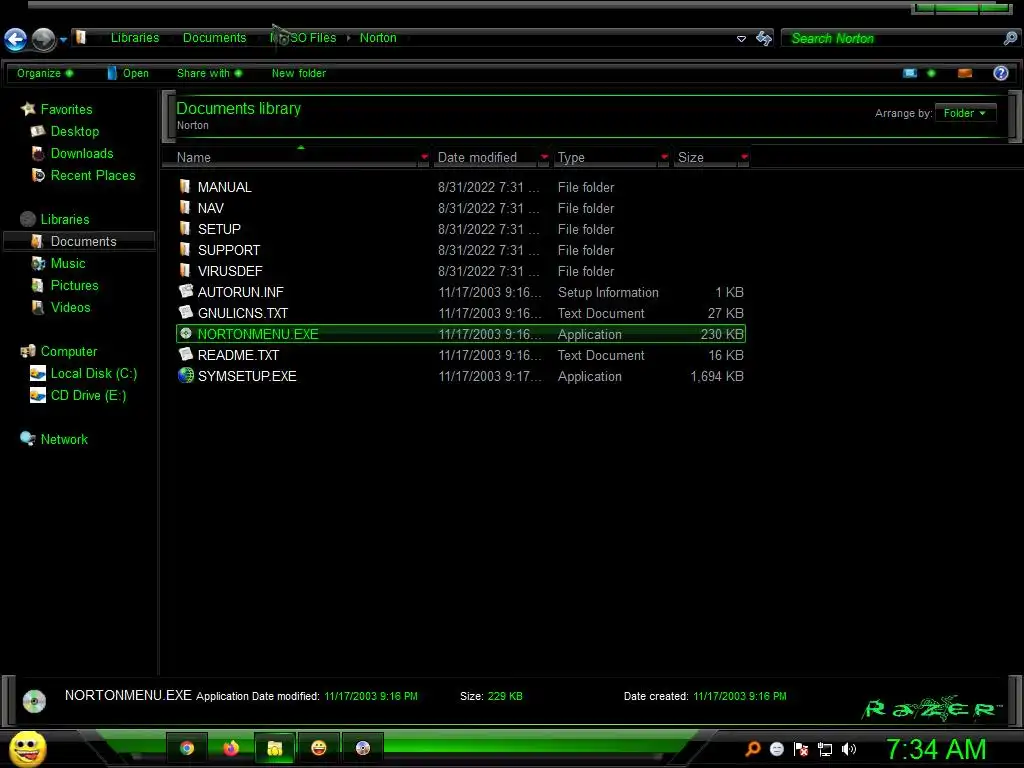Open the Type column filter arrow
Screen dimensions: 1024x768
[x=664, y=157]
